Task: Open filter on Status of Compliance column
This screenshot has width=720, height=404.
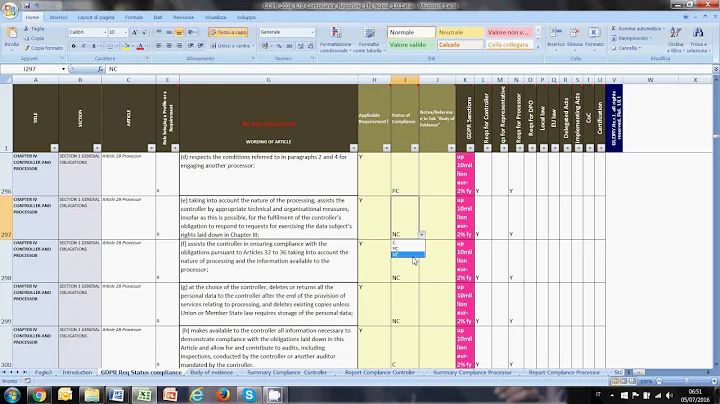Action: [415, 148]
